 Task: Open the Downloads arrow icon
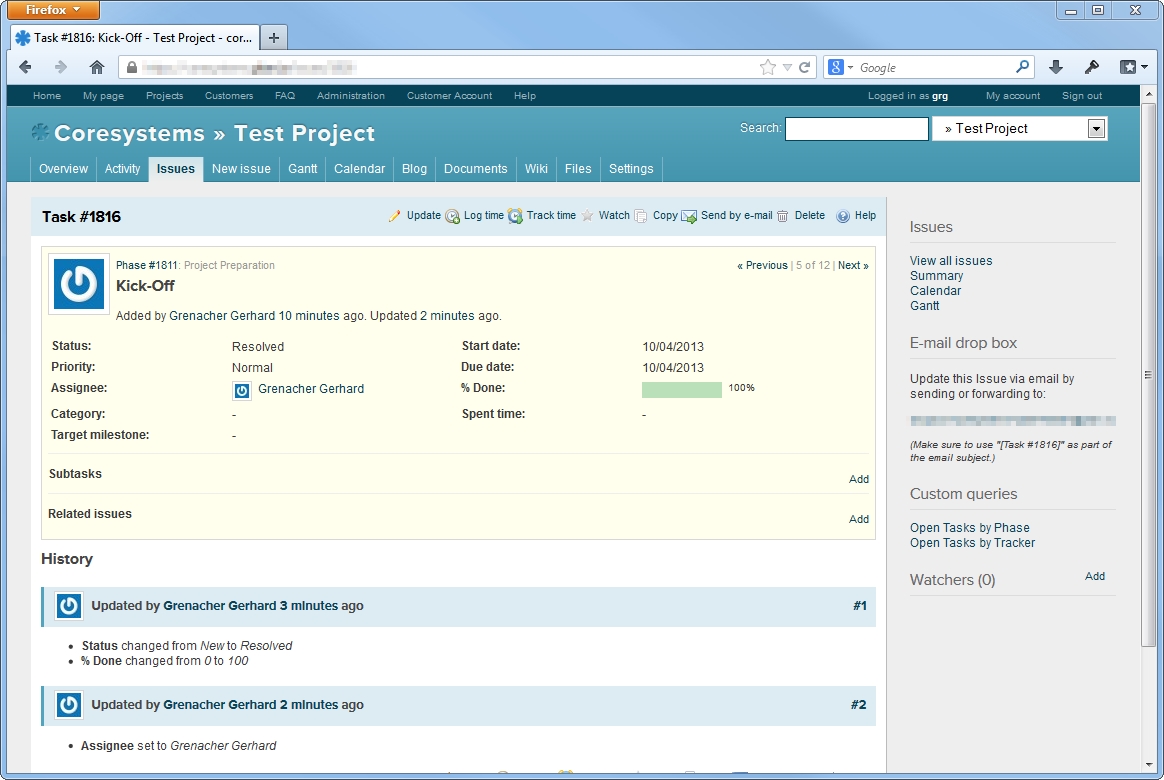point(1056,68)
